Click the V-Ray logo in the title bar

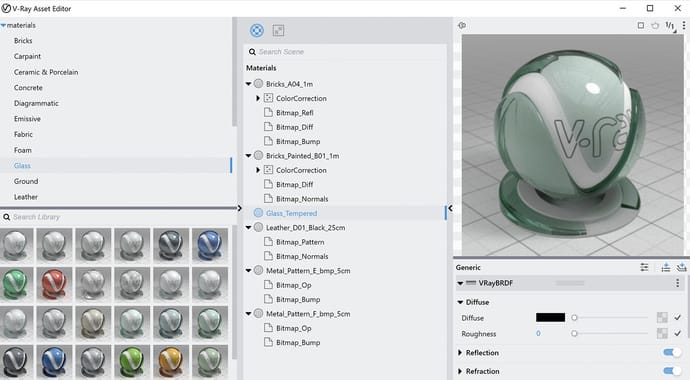6,8
